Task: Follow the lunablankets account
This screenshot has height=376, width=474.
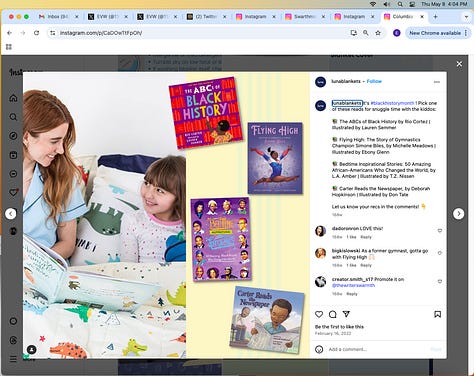Action: pyautogui.click(x=374, y=81)
